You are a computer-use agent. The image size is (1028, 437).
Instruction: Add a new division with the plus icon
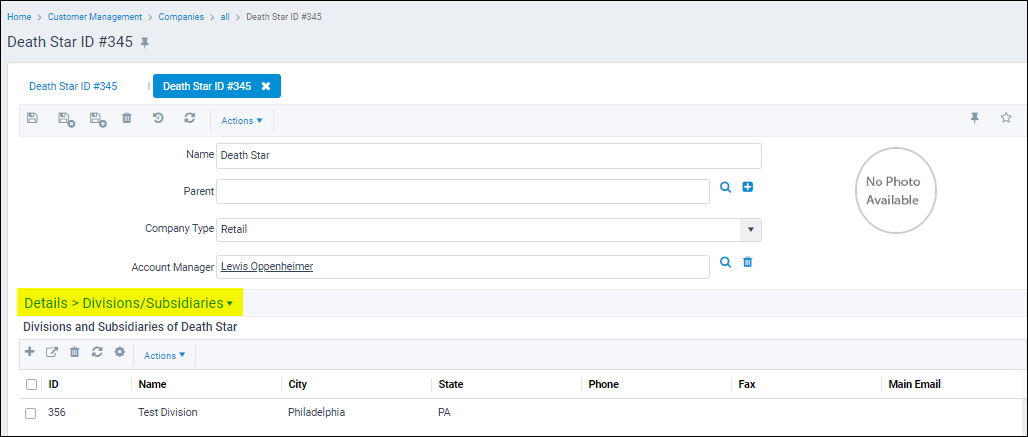pyautogui.click(x=30, y=352)
